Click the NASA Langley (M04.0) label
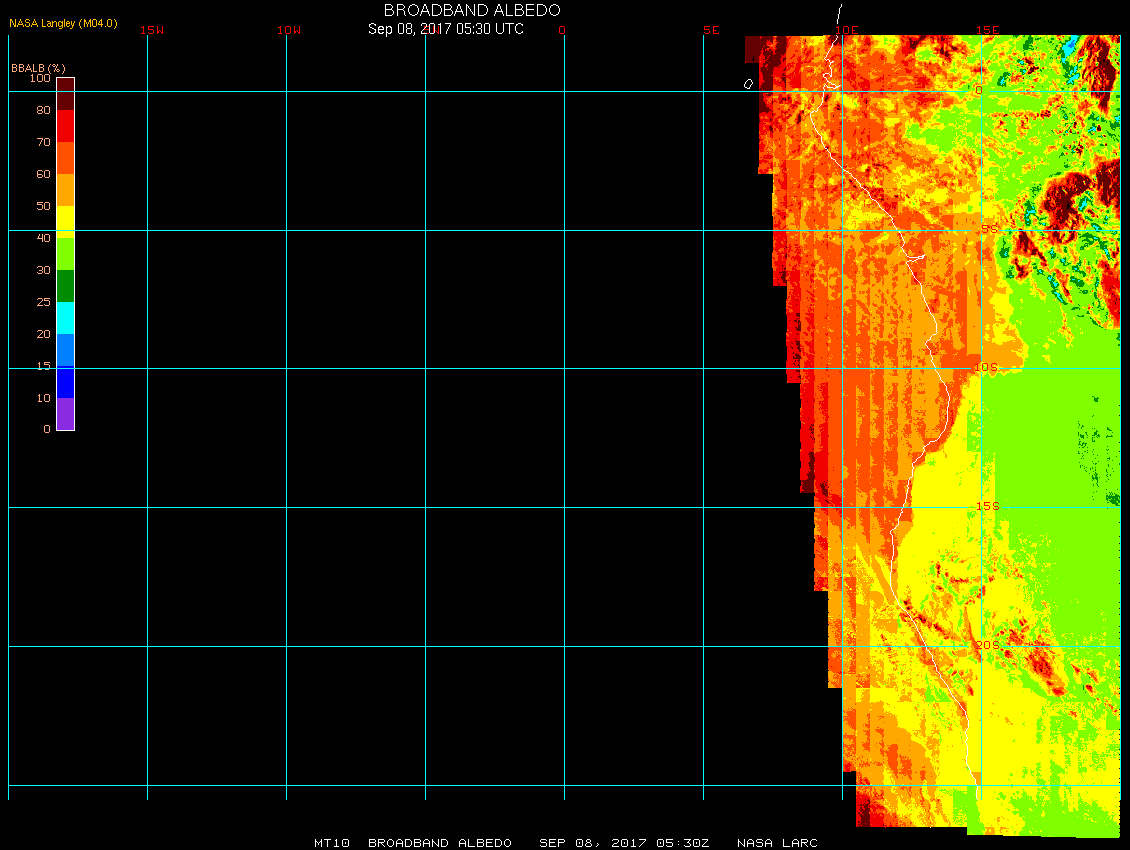Image resolution: width=1130 pixels, height=850 pixels. (63, 23)
